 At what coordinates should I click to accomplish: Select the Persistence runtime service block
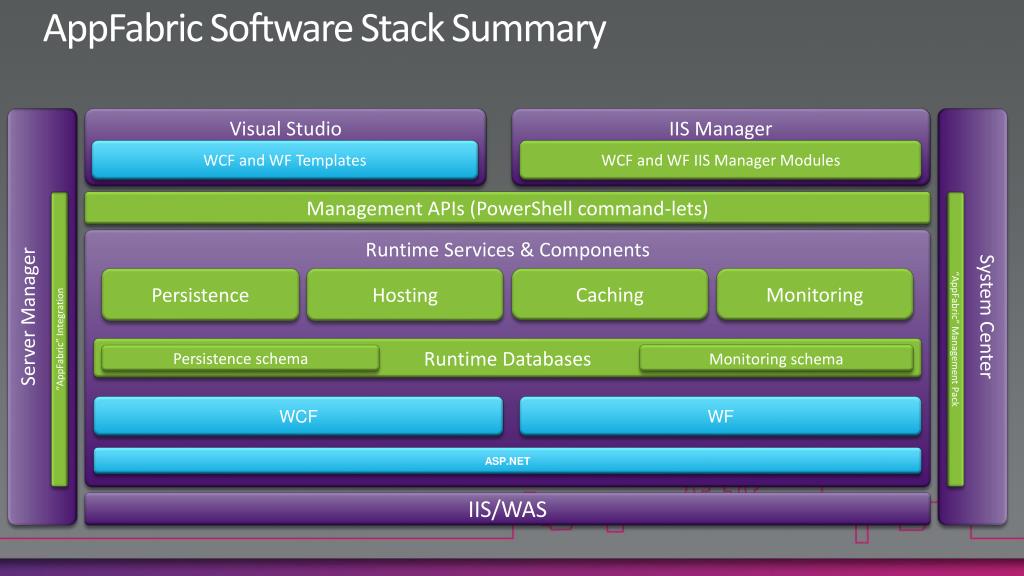click(199, 295)
